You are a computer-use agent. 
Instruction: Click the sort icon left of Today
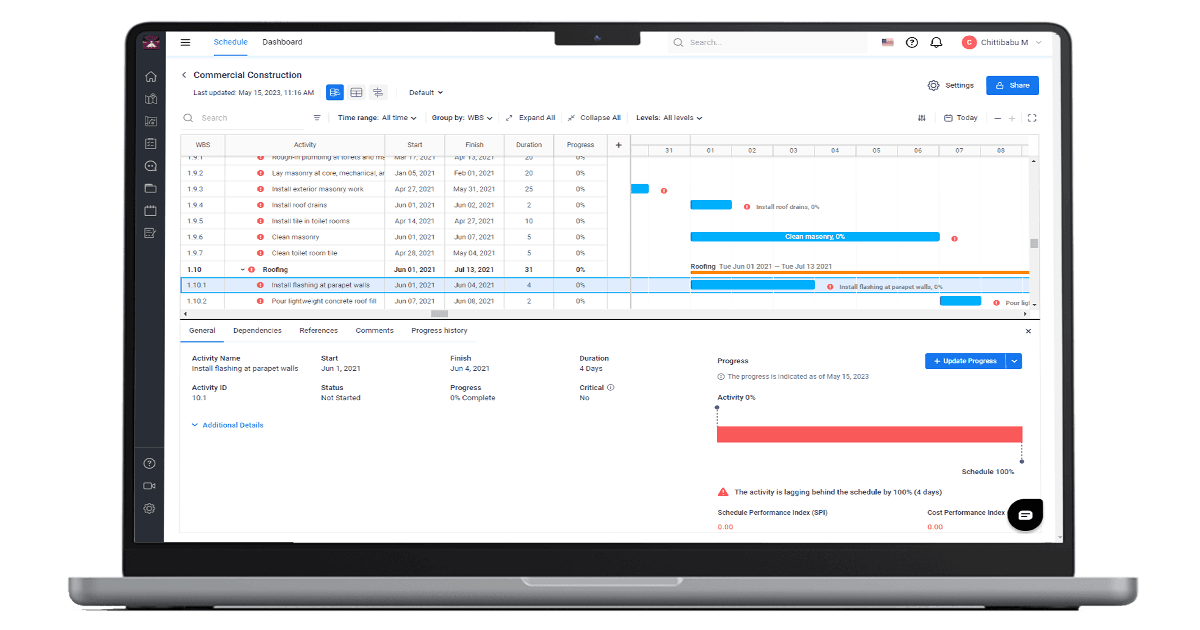tap(921, 117)
